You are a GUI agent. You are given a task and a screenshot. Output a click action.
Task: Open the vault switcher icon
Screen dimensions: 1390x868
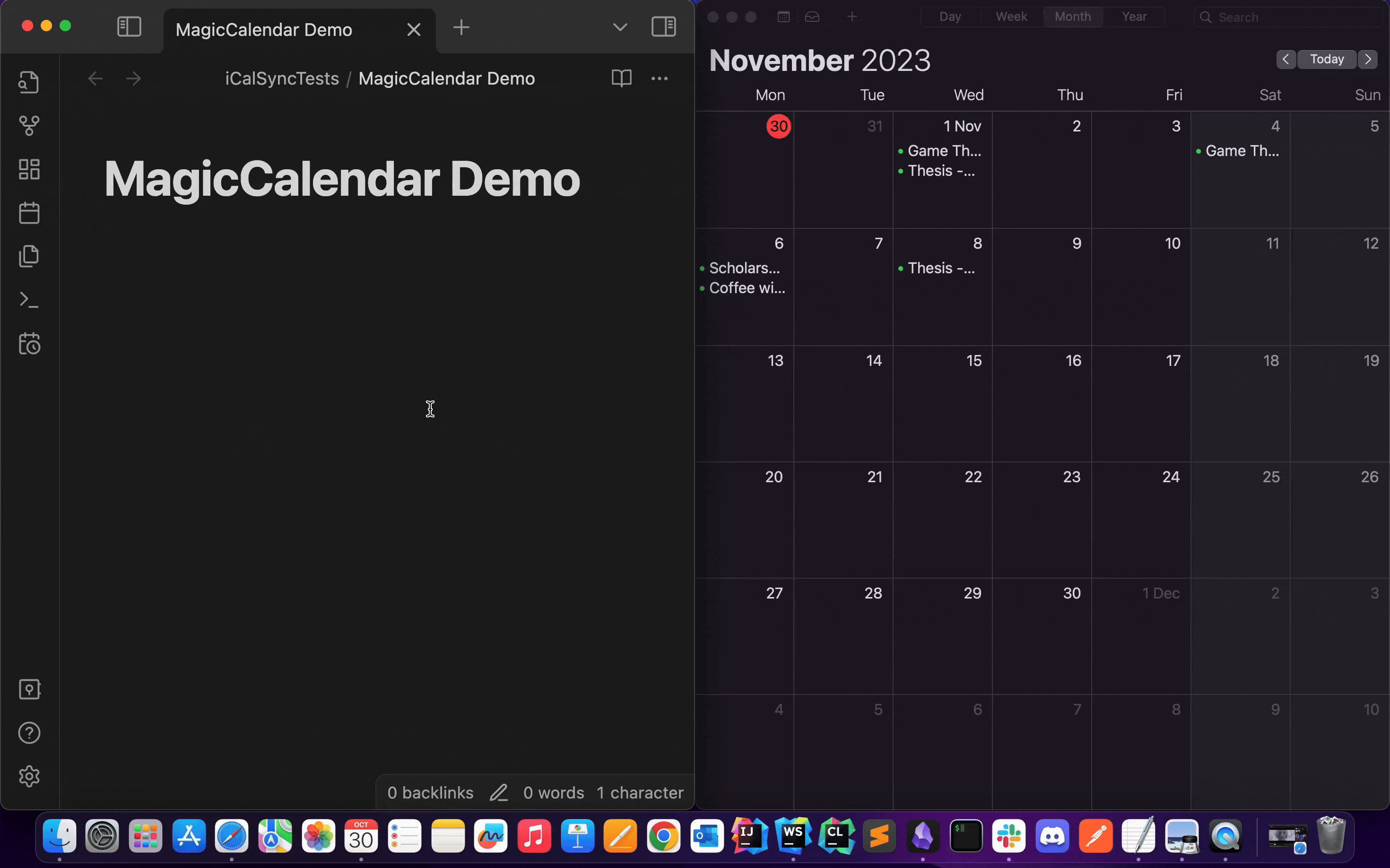coord(29,689)
